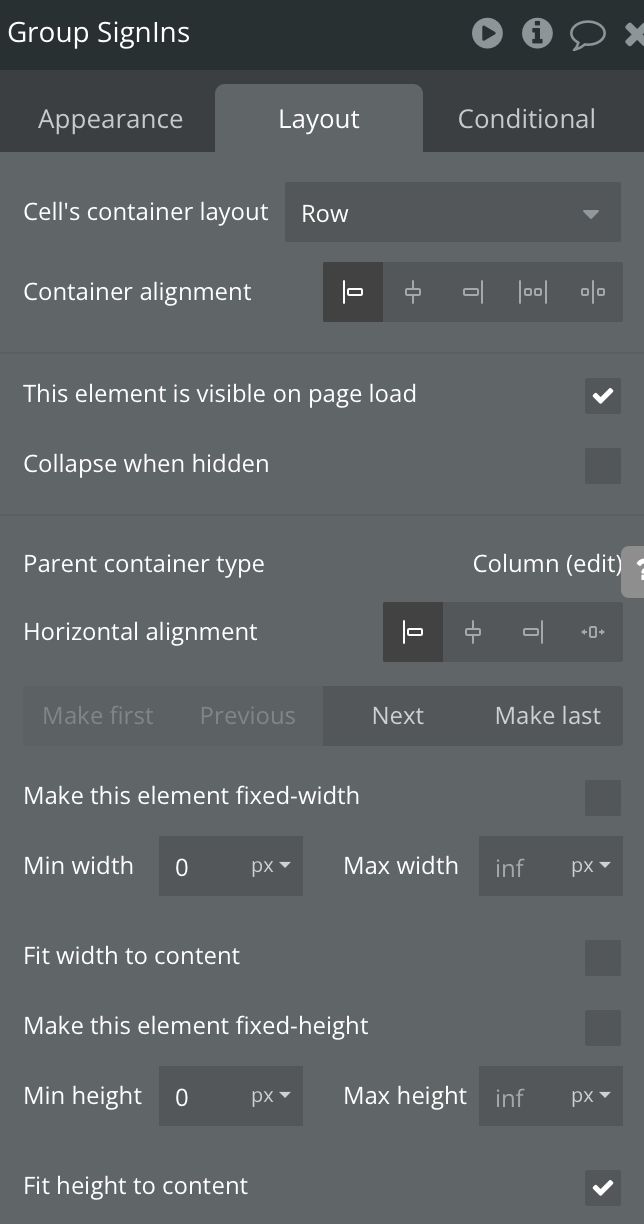Set container alignment to right

pos(473,292)
